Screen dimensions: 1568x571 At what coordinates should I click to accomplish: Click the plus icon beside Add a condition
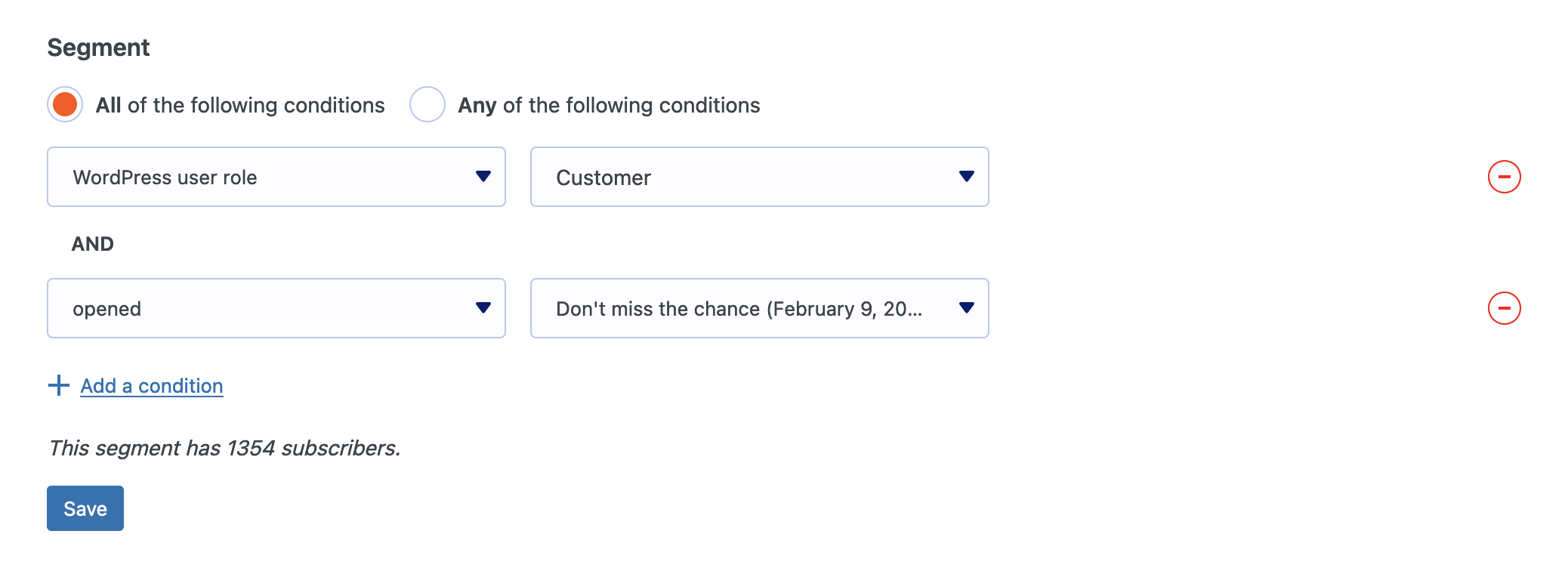(x=59, y=386)
